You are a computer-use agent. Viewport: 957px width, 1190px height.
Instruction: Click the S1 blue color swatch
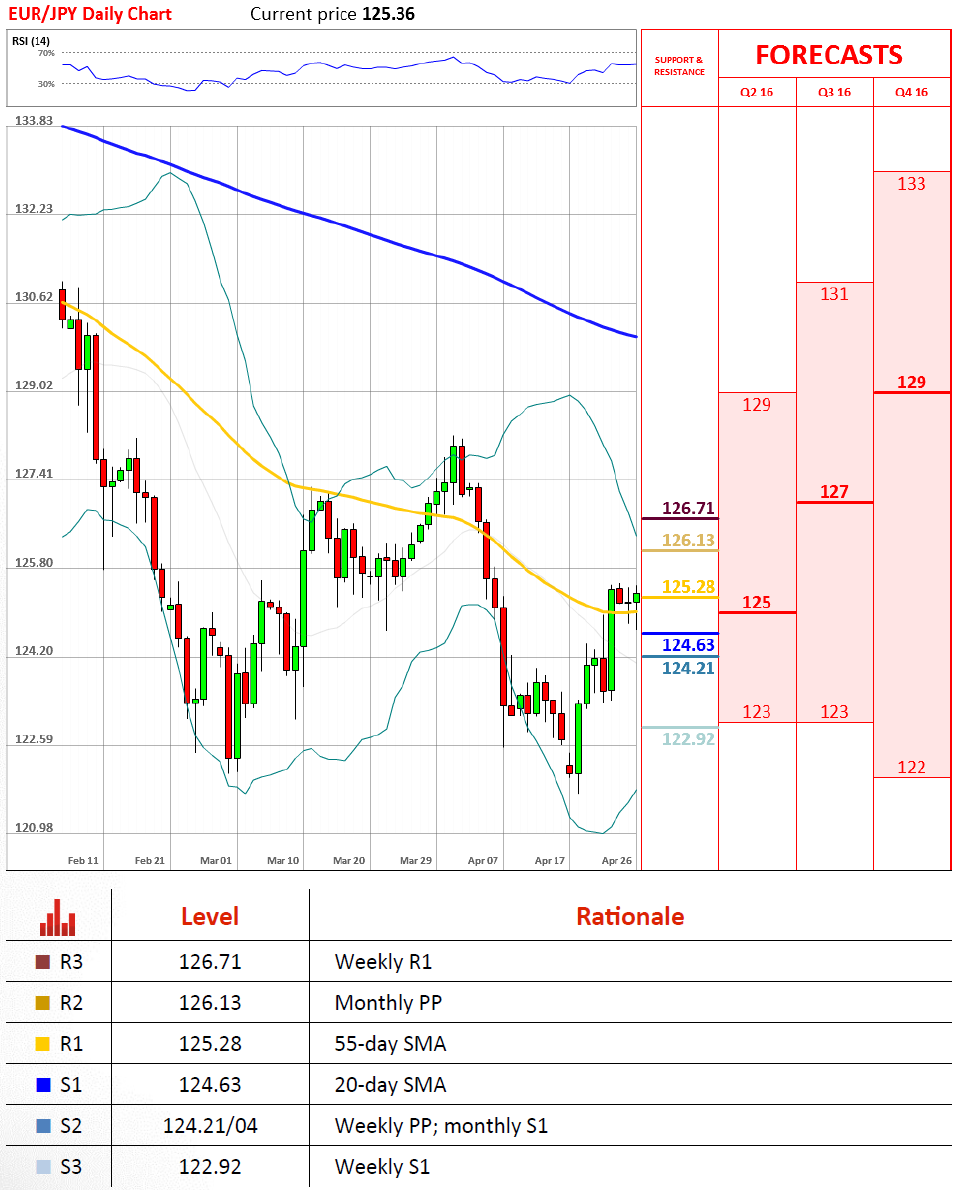tap(43, 1085)
